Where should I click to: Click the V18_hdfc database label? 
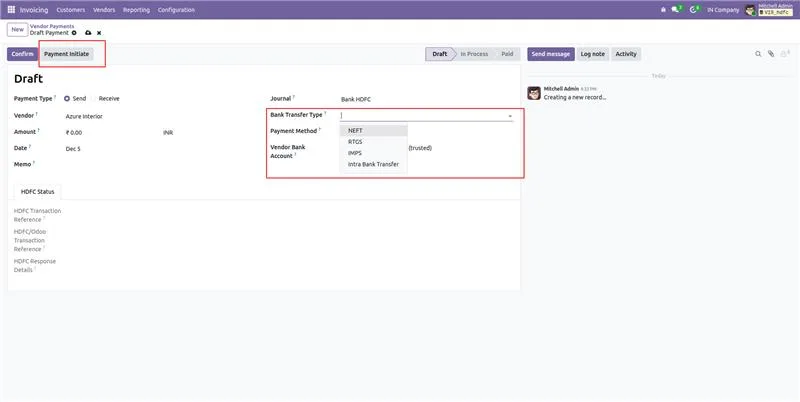coord(776,12)
